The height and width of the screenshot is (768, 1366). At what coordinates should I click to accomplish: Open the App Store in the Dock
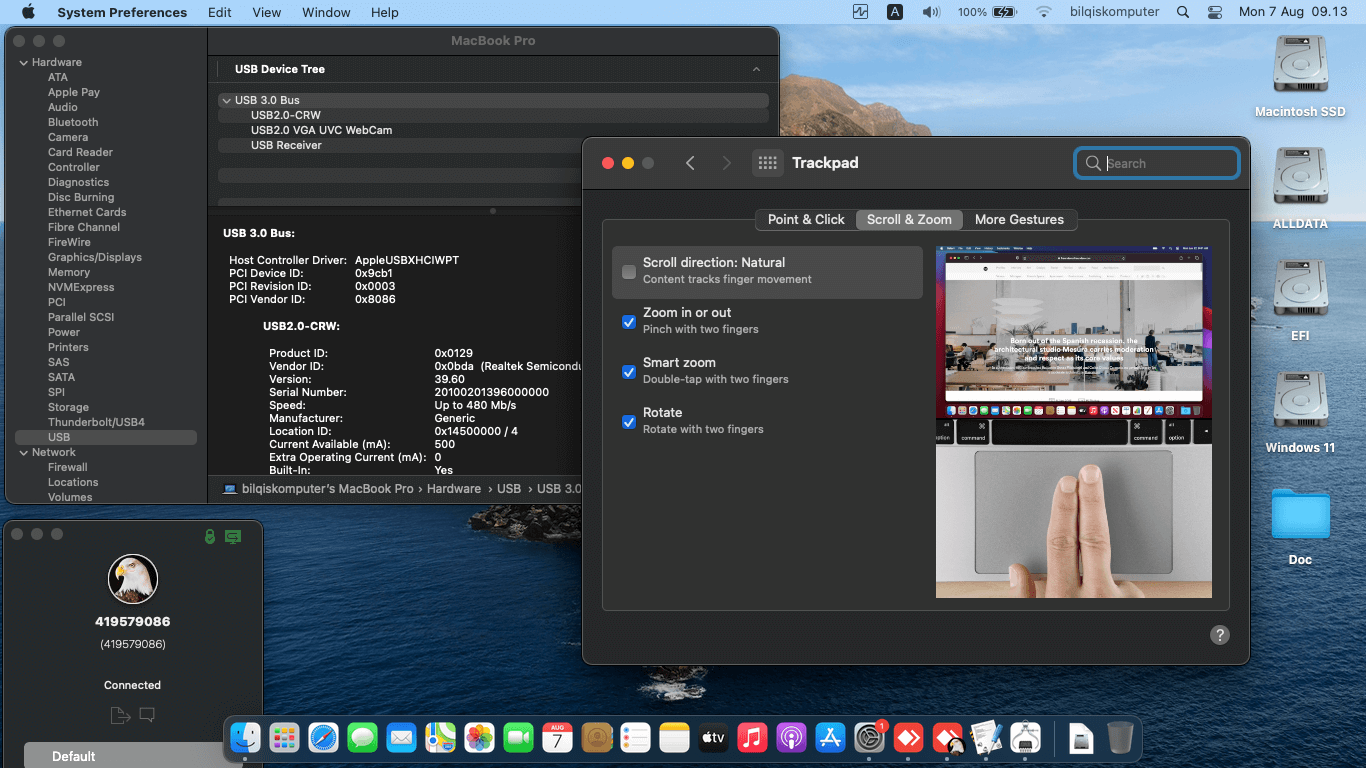pos(831,738)
